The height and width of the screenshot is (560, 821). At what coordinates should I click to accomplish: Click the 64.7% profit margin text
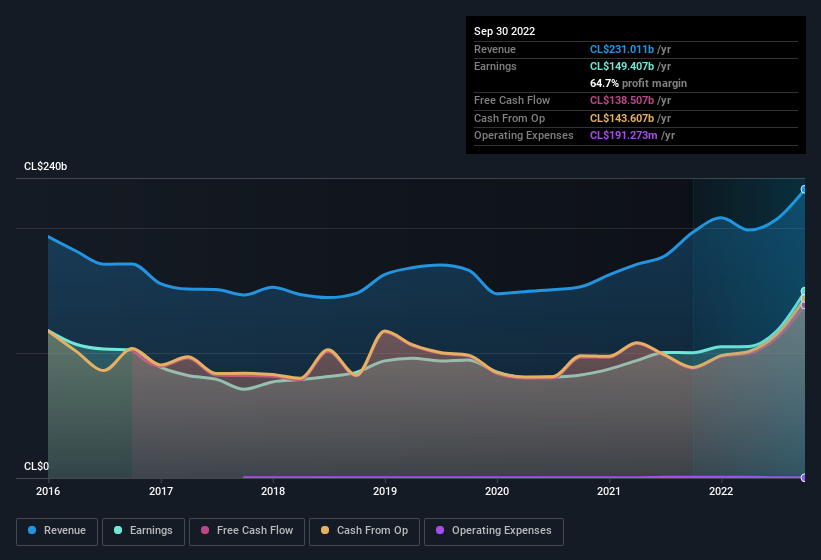638,83
